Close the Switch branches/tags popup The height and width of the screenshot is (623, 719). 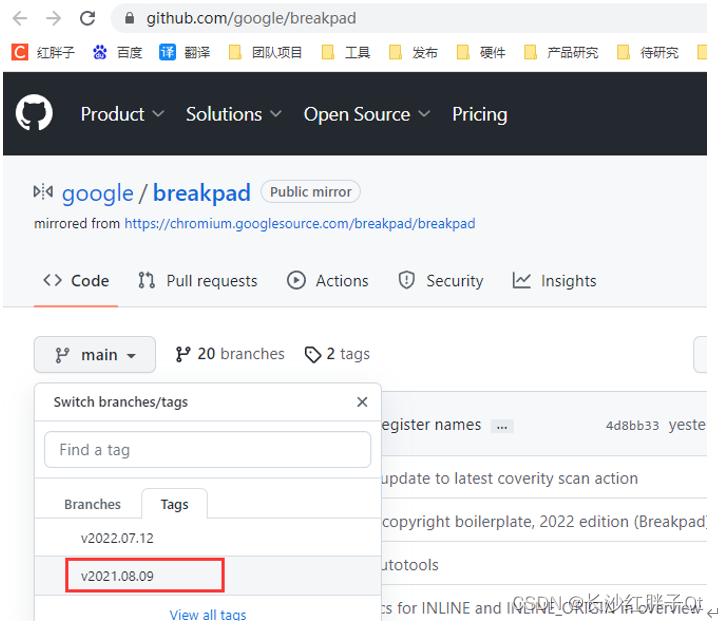(362, 402)
